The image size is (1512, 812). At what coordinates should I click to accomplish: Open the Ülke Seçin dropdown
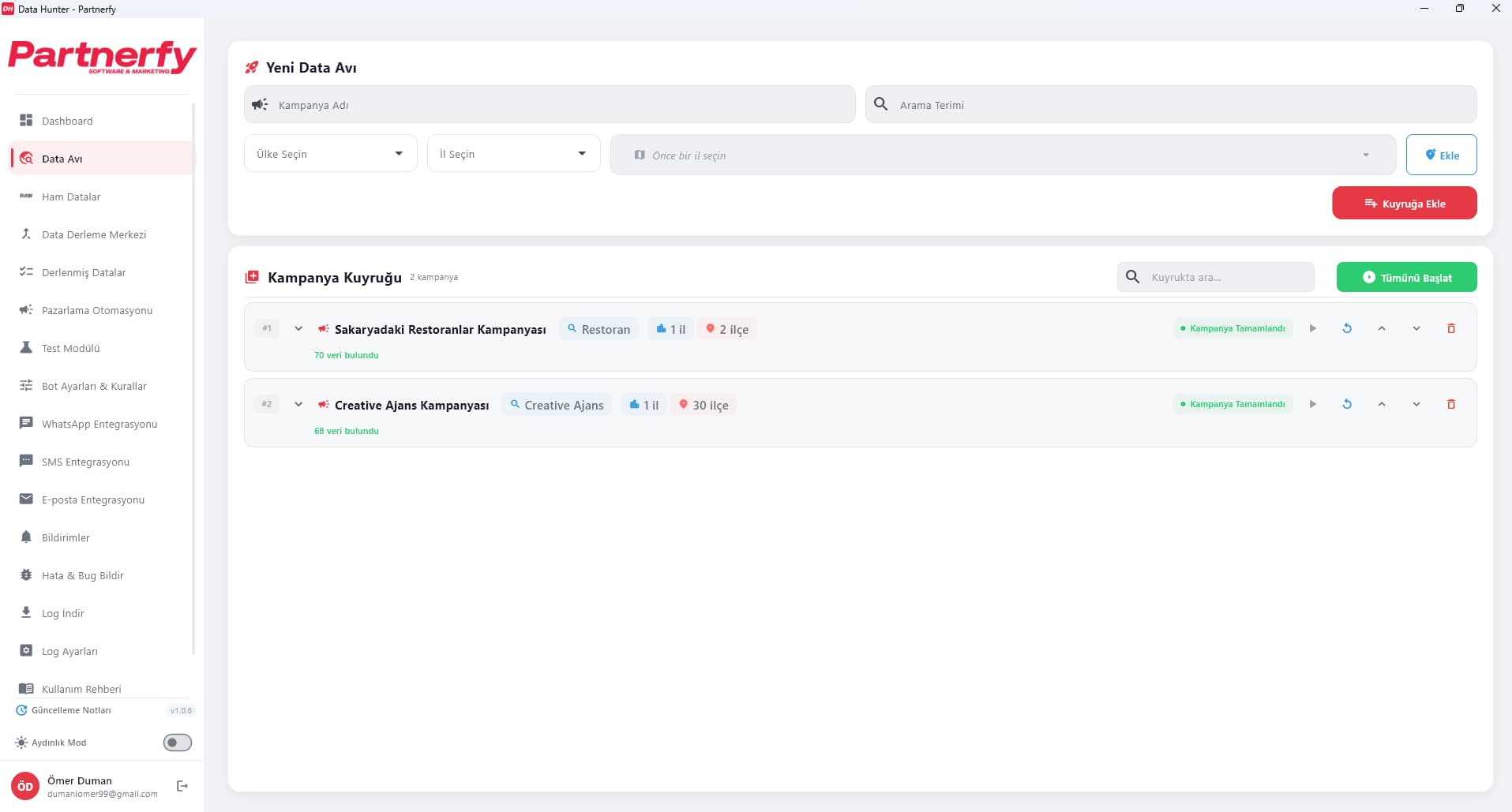tap(330, 154)
